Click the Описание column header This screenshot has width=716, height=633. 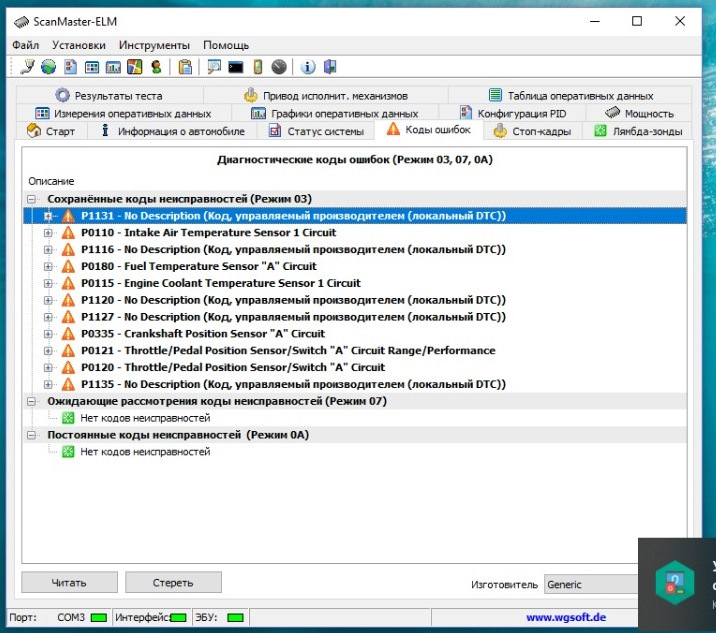click(x=51, y=181)
